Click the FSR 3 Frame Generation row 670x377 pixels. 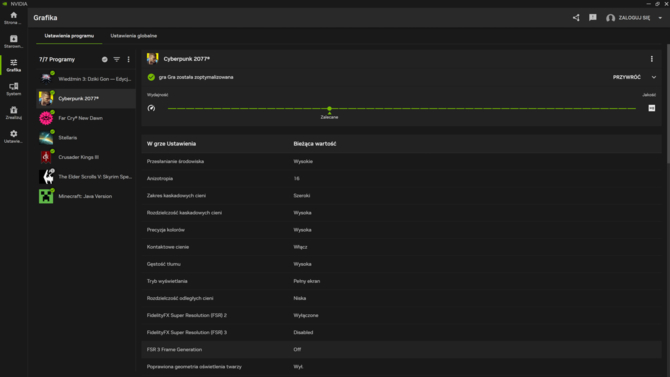point(401,349)
